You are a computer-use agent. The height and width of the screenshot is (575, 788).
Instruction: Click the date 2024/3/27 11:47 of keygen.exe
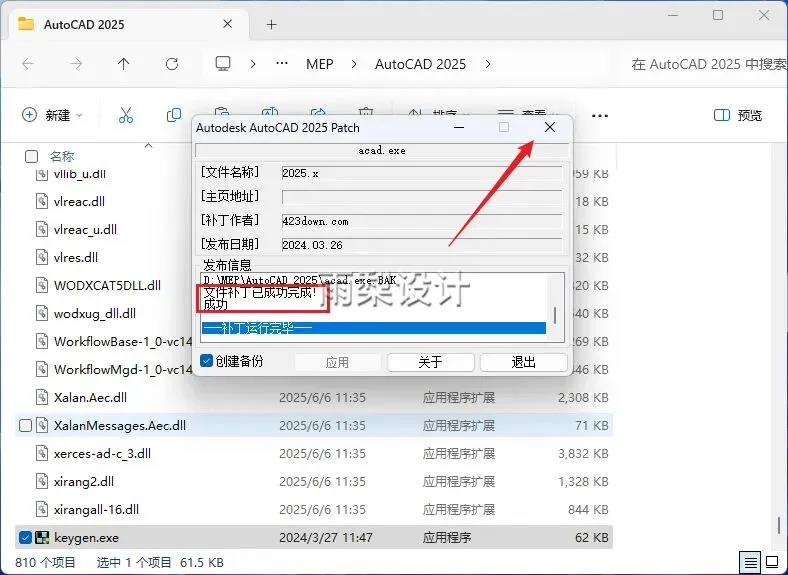click(x=326, y=538)
